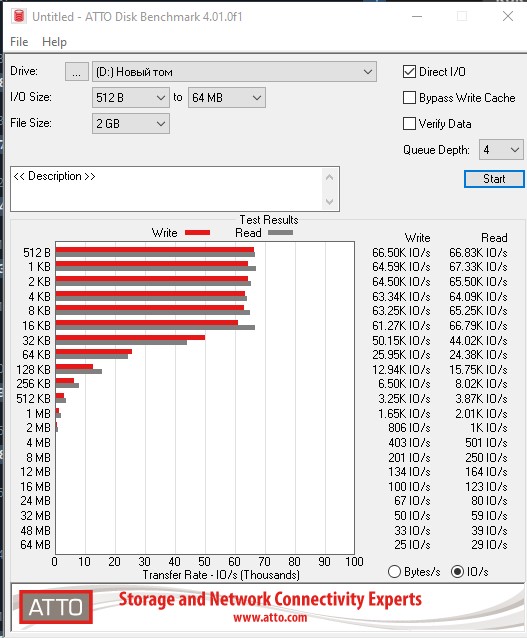Expand the 512 B minimum I/O size dropdown
The width and height of the screenshot is (527, 638).
point(131,98)
